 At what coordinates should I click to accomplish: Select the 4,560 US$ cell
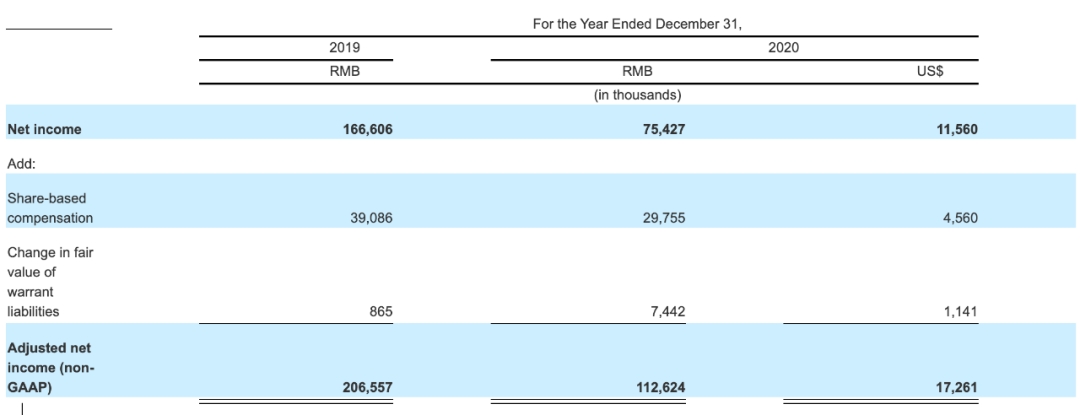[957, 217]
